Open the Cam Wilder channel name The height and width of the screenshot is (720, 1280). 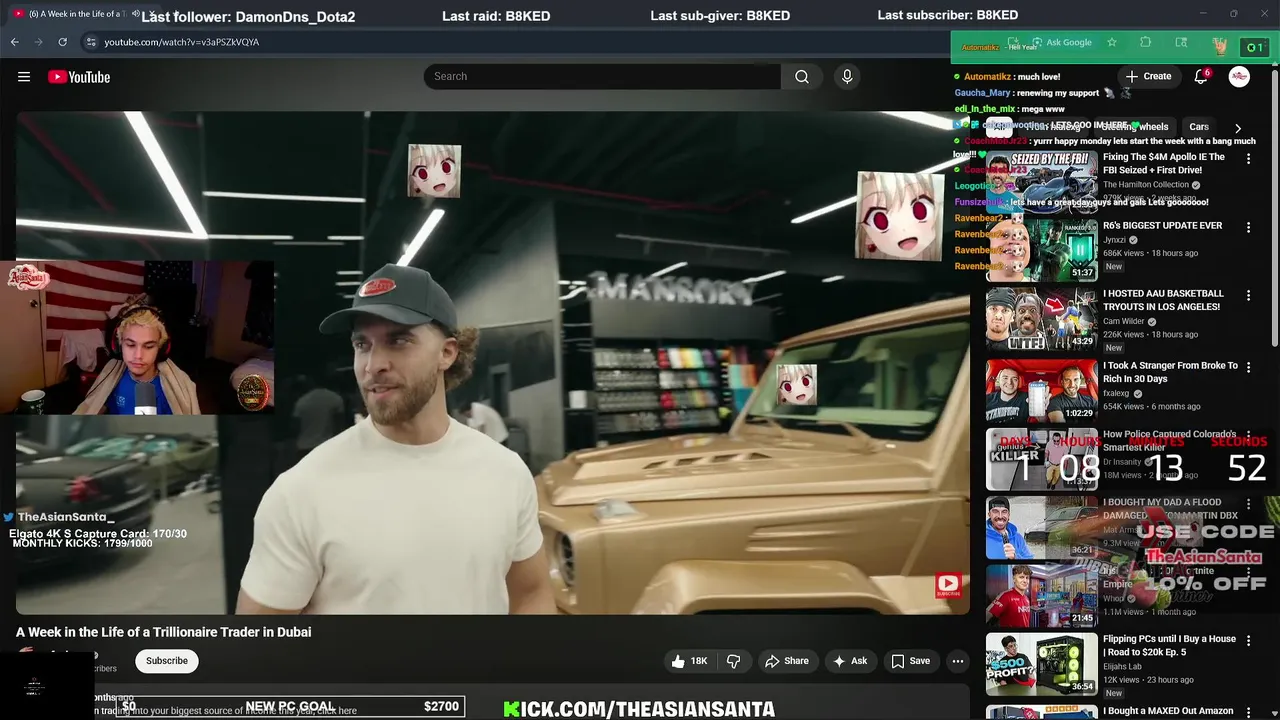1123,322
